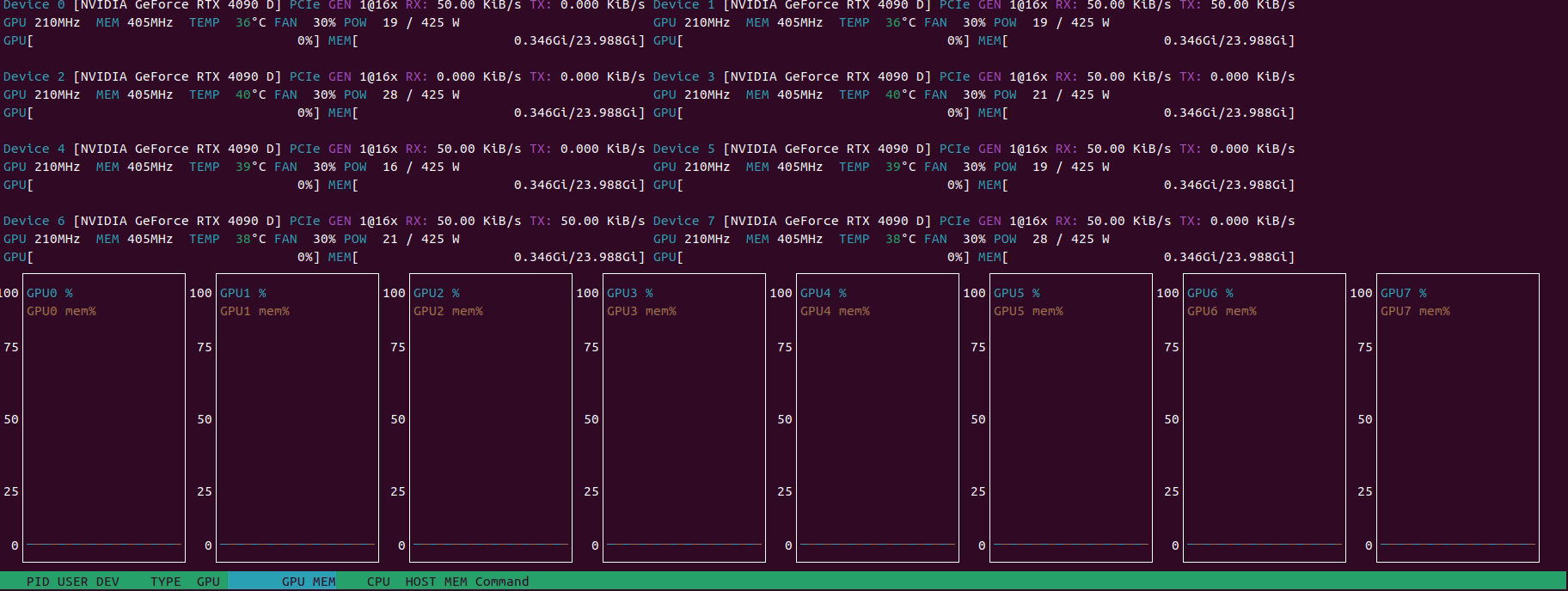Screen dimensions: 1568x591
Task: Click Device 6's 38°C temperature value
Action: click(x=251, y=239)
